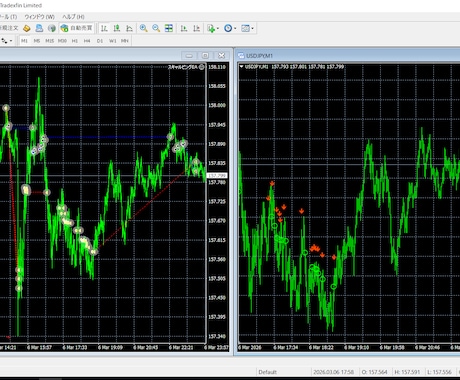The width and height of the screenshot is (460, 380).
Task: Click the H: 157.591 status bar value
Action: [407, 372]
